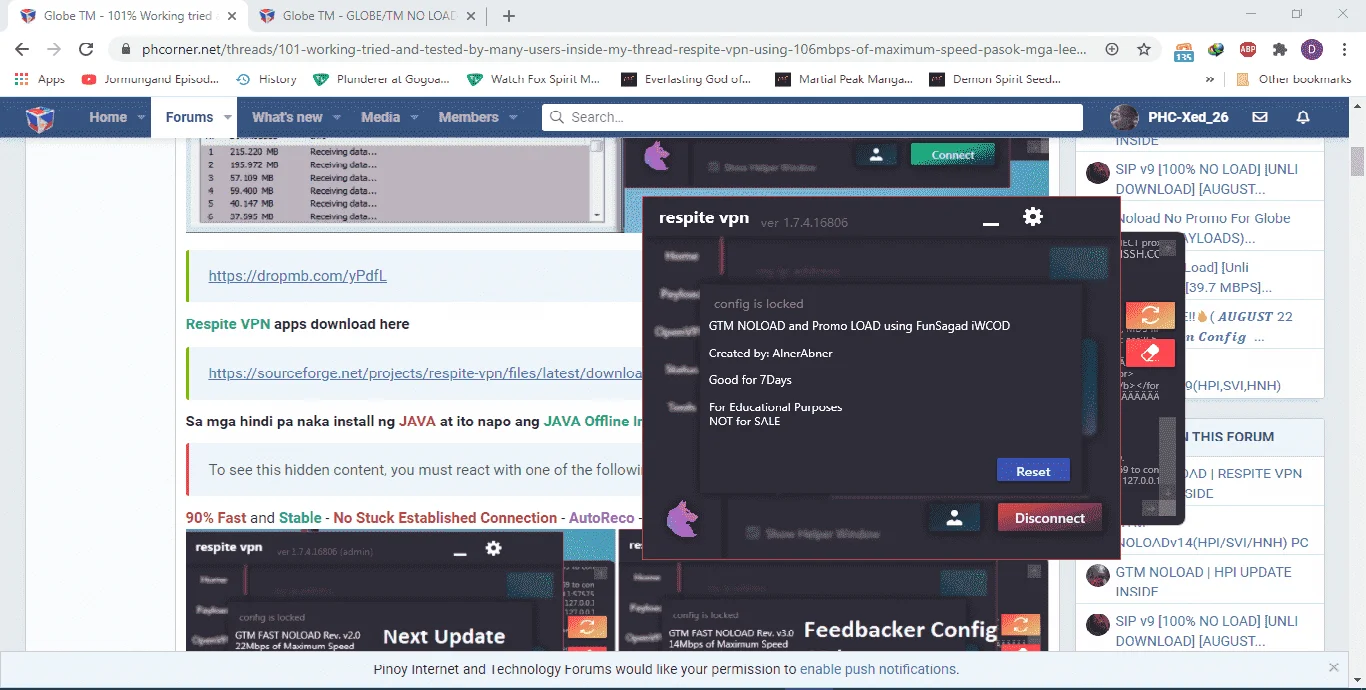
Task: Open the account user icon button beside Disconnect
Action: (954, 518)
